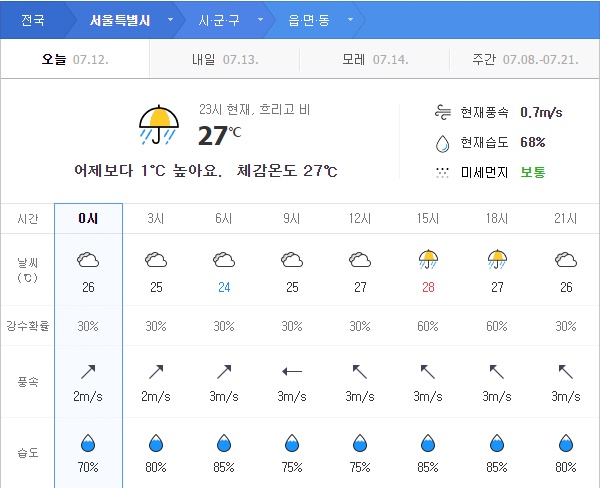Viewport: 600px width, 488px height.
Task: Click the cloudy icon under 0시
Action: [88, 260]
